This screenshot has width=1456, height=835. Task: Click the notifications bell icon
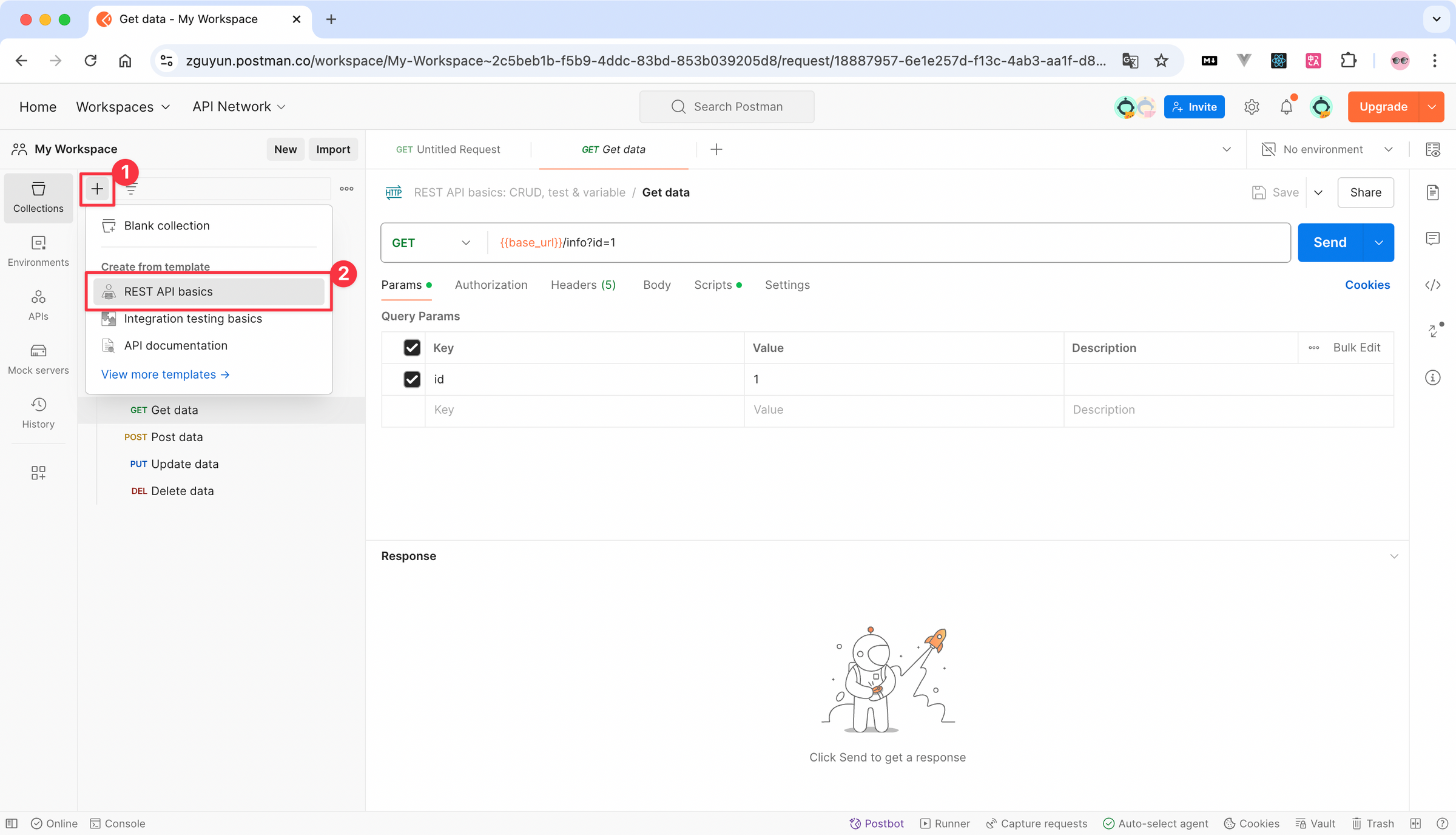1286,107
